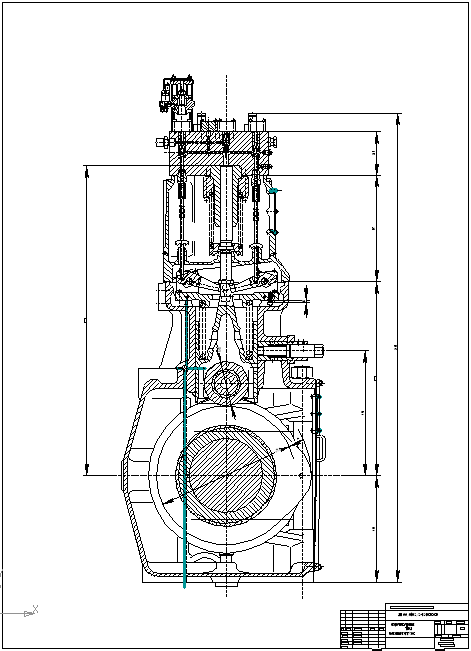Click the X axis coordinate icon
Screen dimensions: 471x651
tap(31, 611)
